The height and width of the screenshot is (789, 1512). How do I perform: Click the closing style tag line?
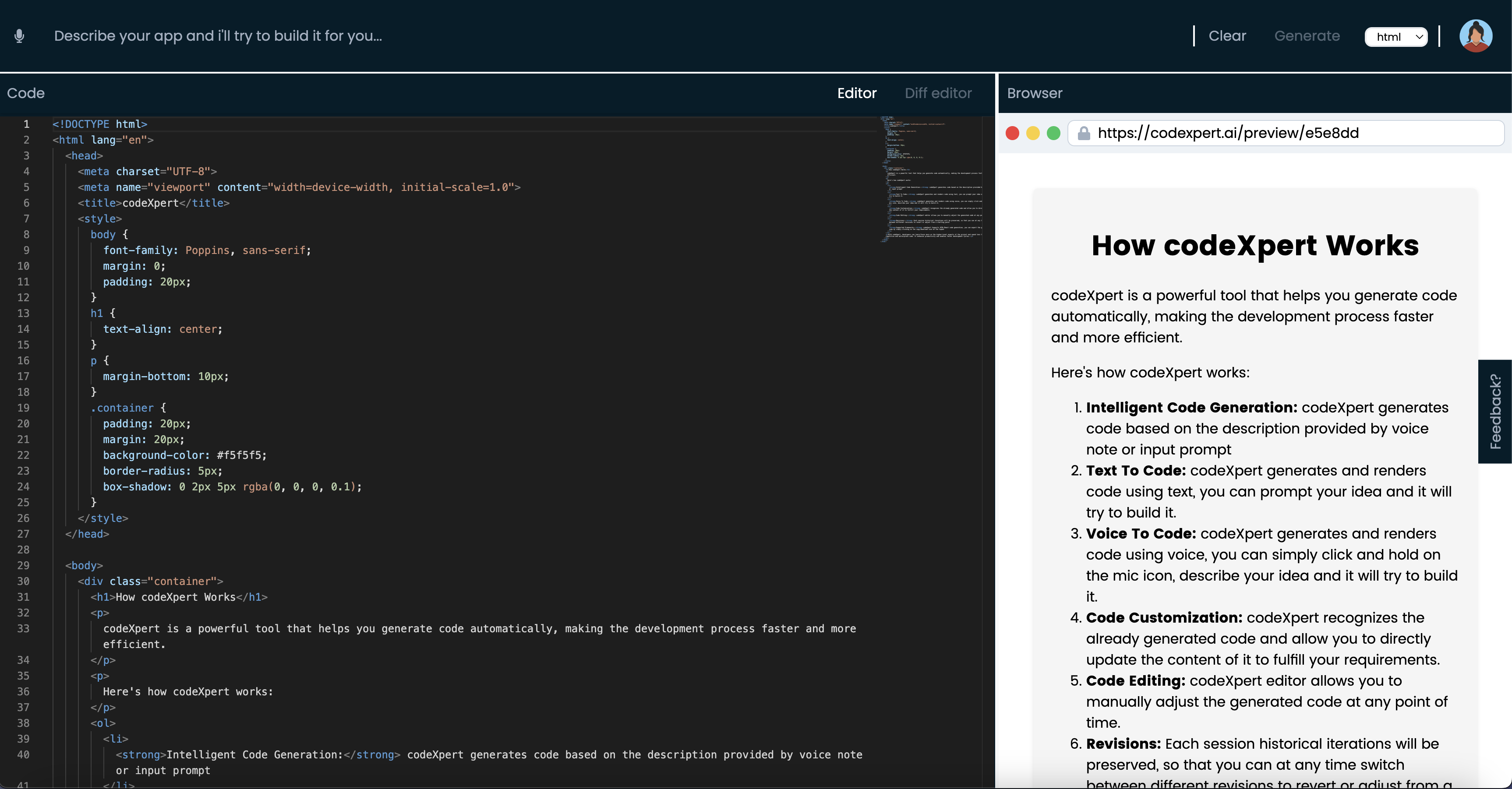coord(103,518)
